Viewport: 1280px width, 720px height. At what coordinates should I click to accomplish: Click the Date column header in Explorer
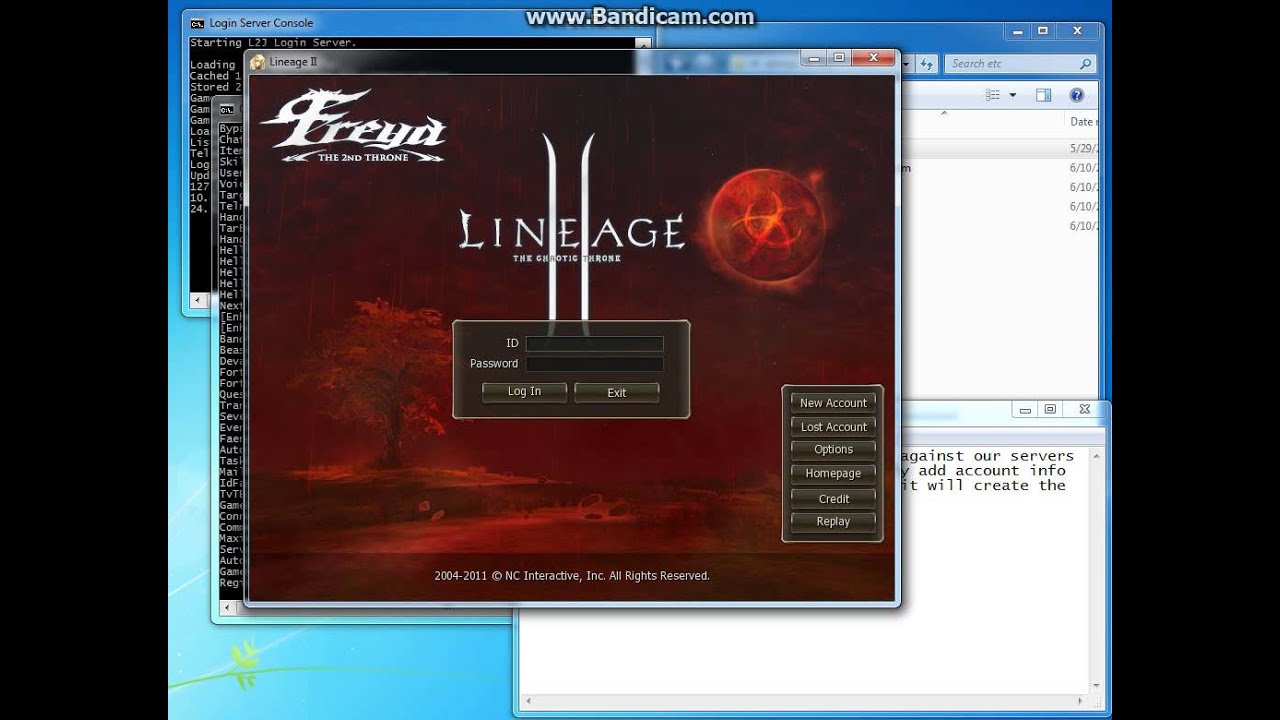click(x=1083, y=122)
